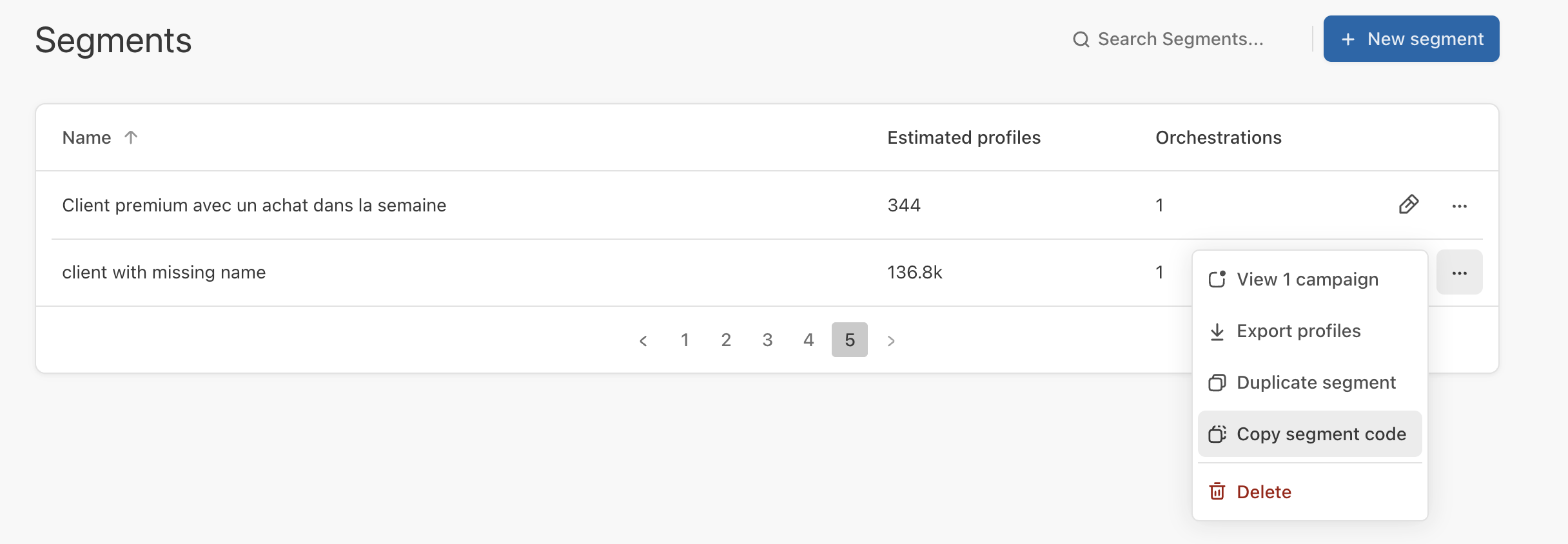The width and height of the screenshot is (1568, 544).
Task: Click into the Search Segments field
Action: tap(1181, 39)
